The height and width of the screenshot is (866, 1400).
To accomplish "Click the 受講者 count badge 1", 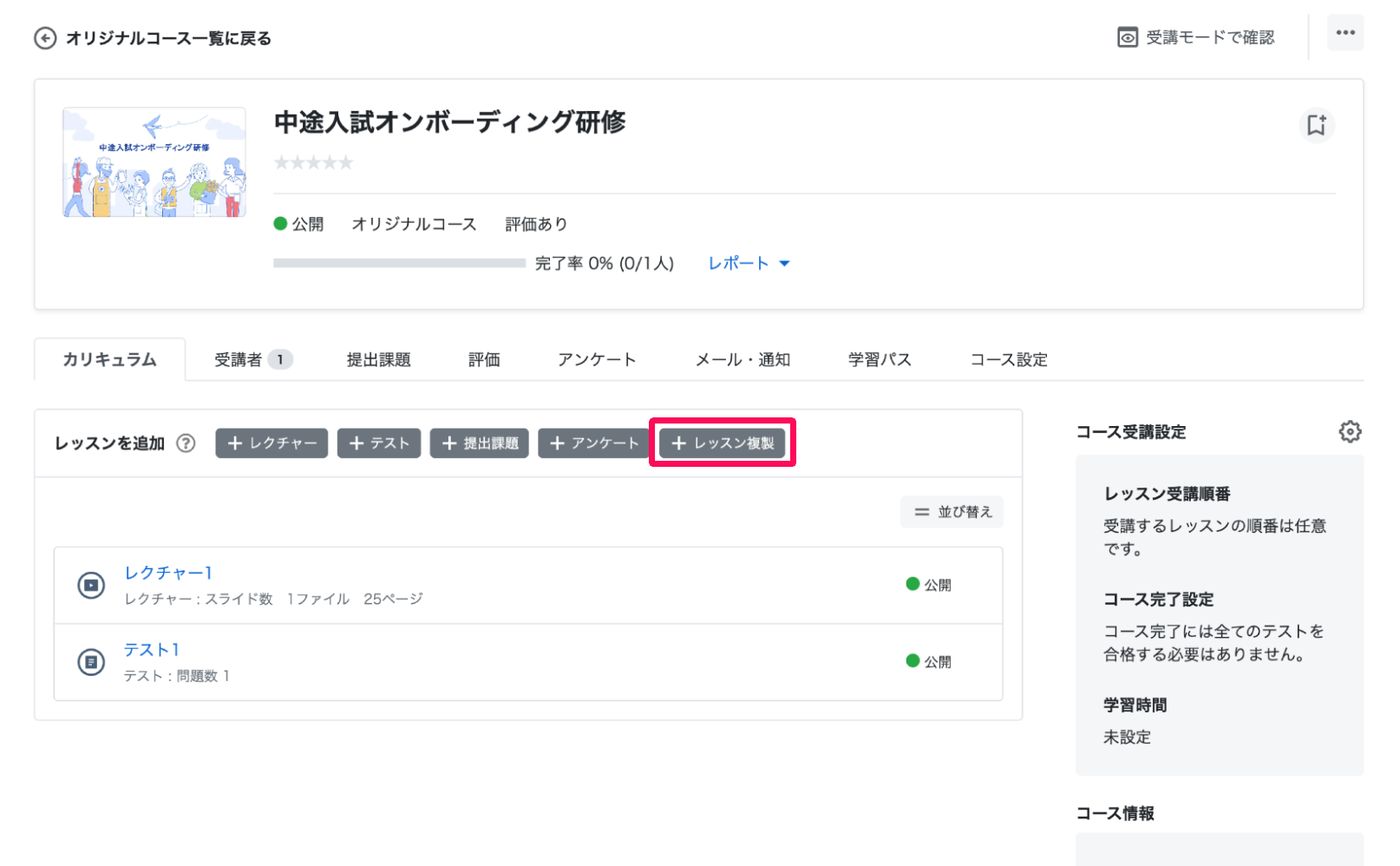I will tap(280, 359).
